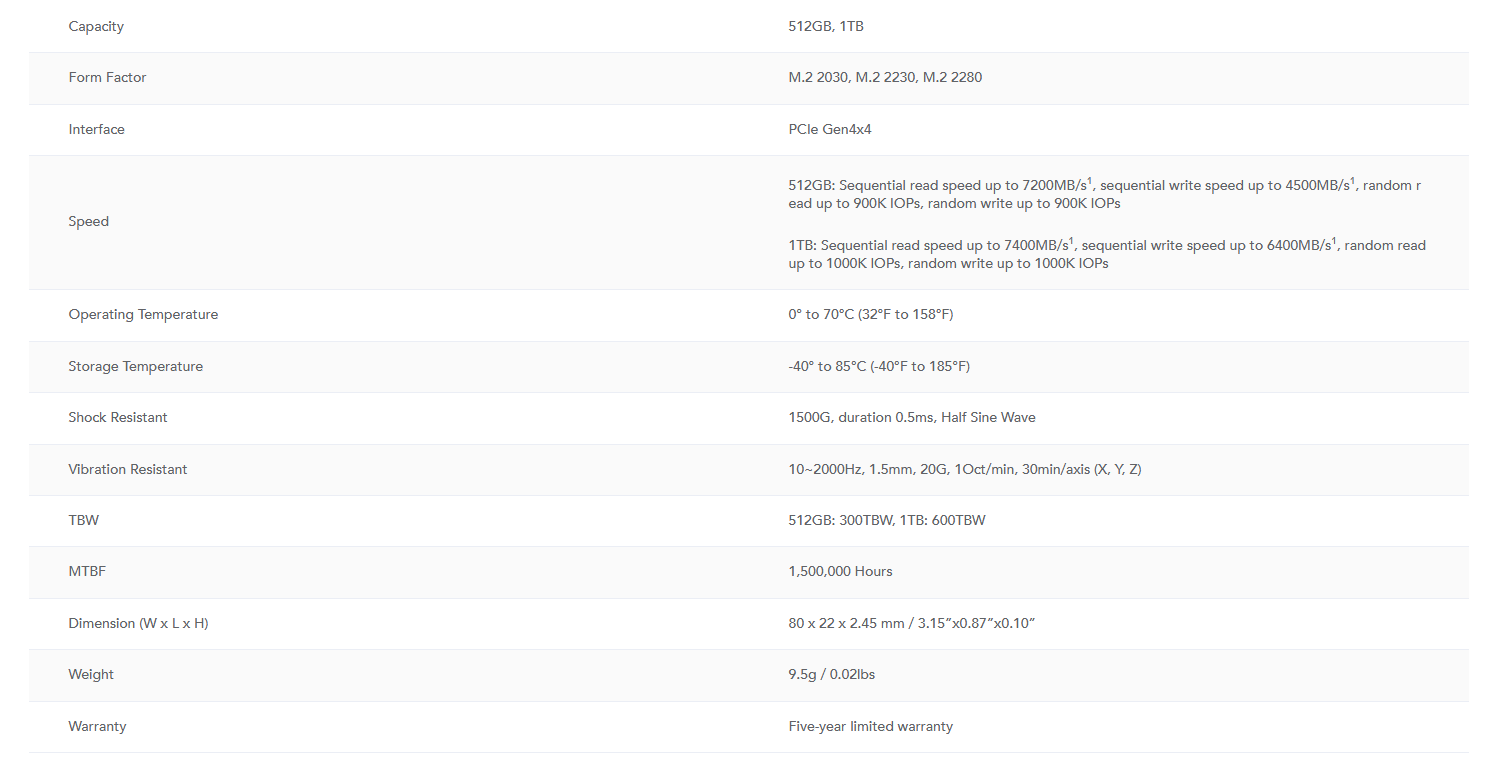Click the Vibration Resistant label

[x=128, y=469]
